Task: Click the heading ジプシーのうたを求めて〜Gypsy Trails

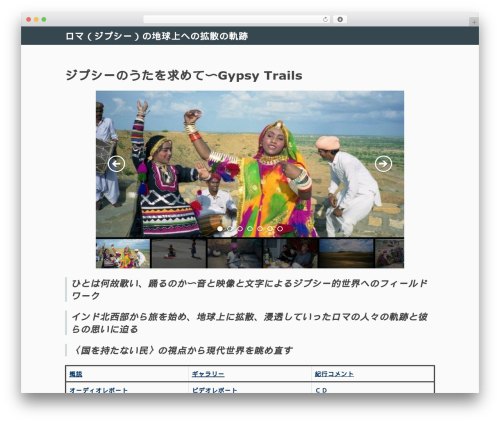Action: pyautogui.click(x=184, y=76)
